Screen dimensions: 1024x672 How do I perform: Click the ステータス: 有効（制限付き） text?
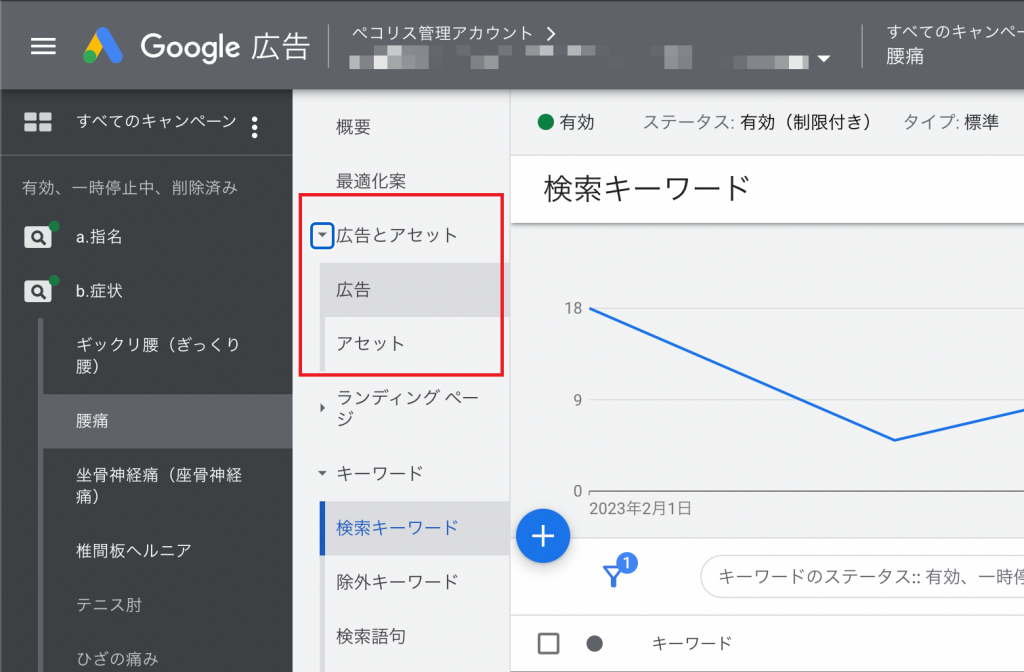(758, 122)
